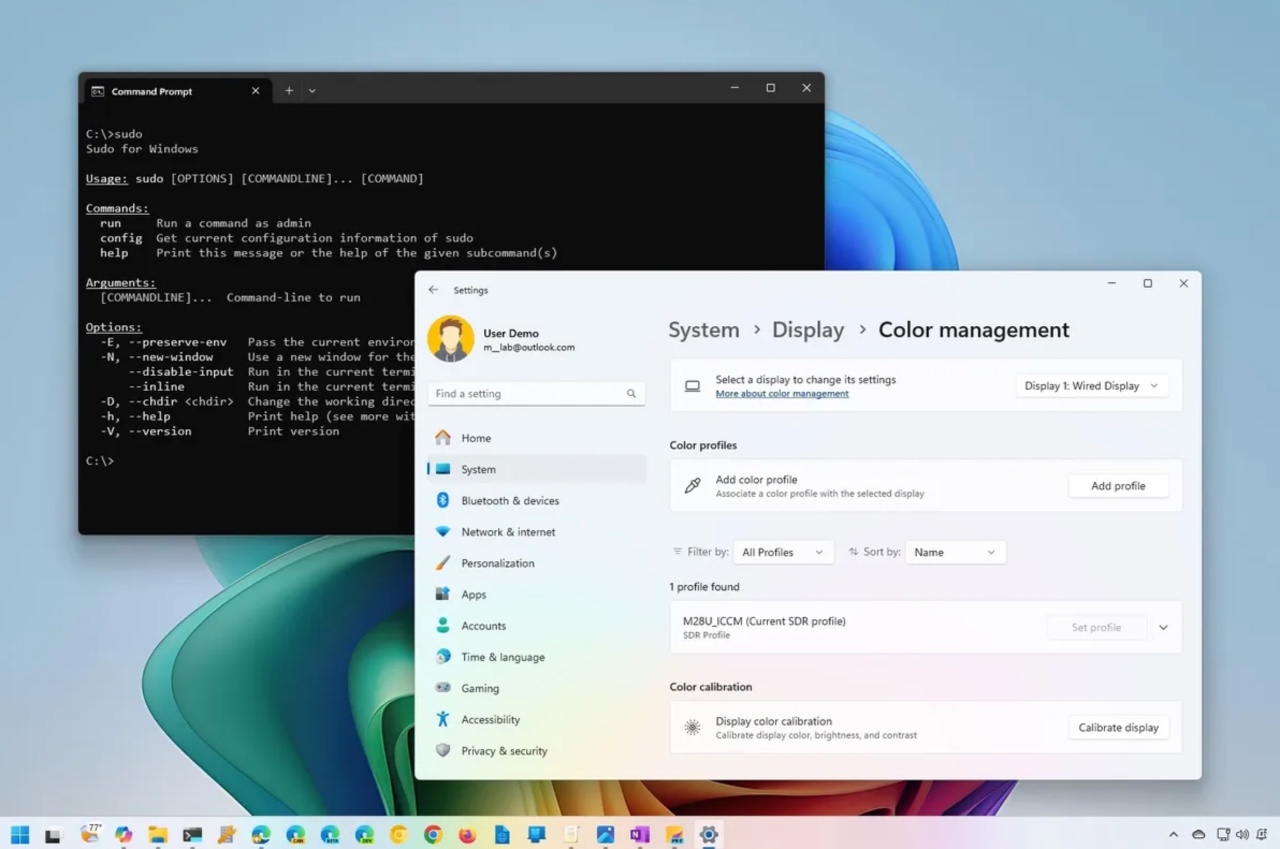This screenshot has height=849, width=1280.
Task: Select the Command Prompt tab
Action: 151,91
